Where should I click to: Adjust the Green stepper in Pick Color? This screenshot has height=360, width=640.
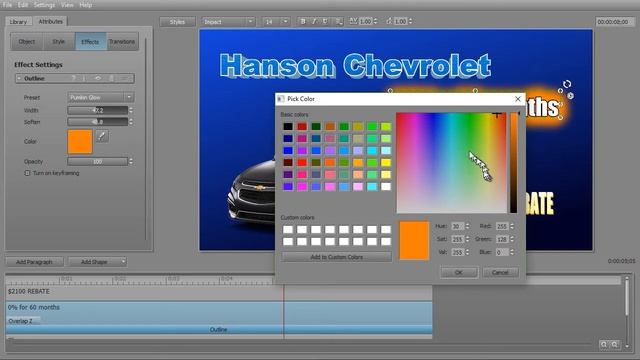coord(512,239)
